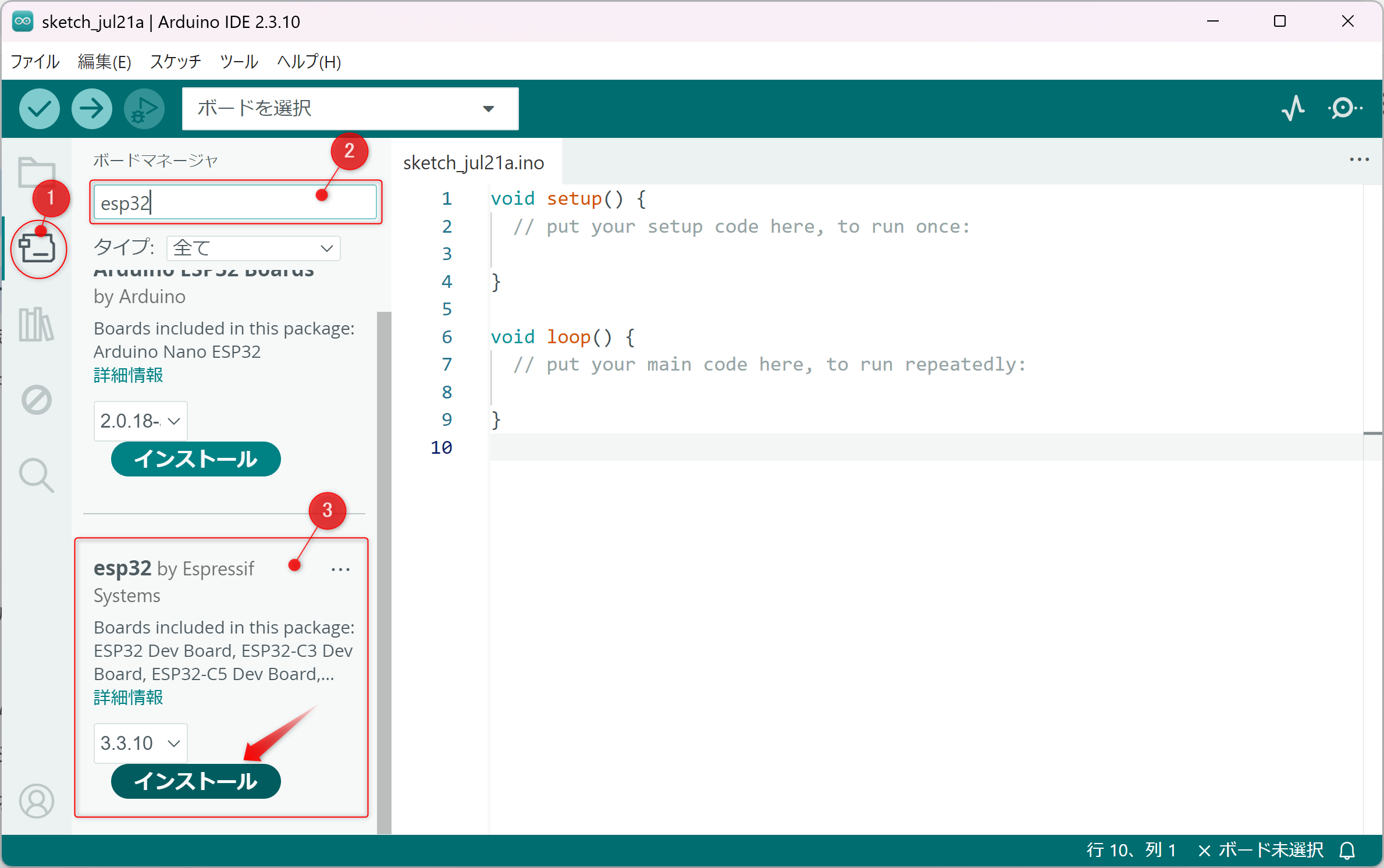Click the 'esp32 by Espressif Systems' title

tap(174, 581)
